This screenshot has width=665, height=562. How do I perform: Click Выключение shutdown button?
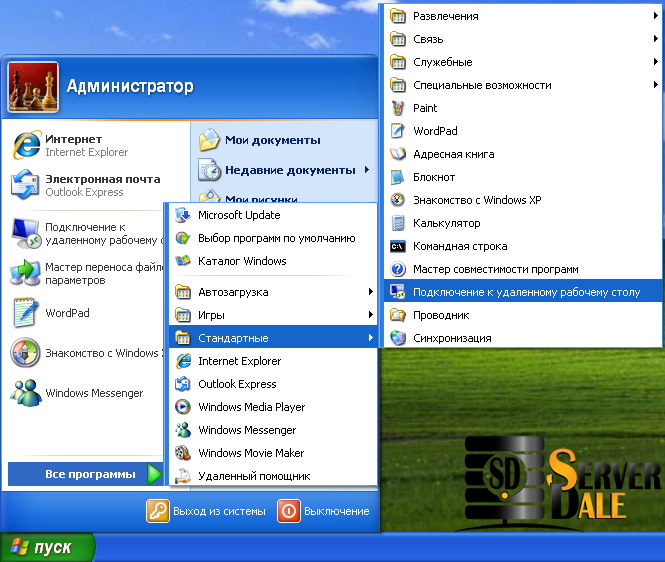coord(324,511)
